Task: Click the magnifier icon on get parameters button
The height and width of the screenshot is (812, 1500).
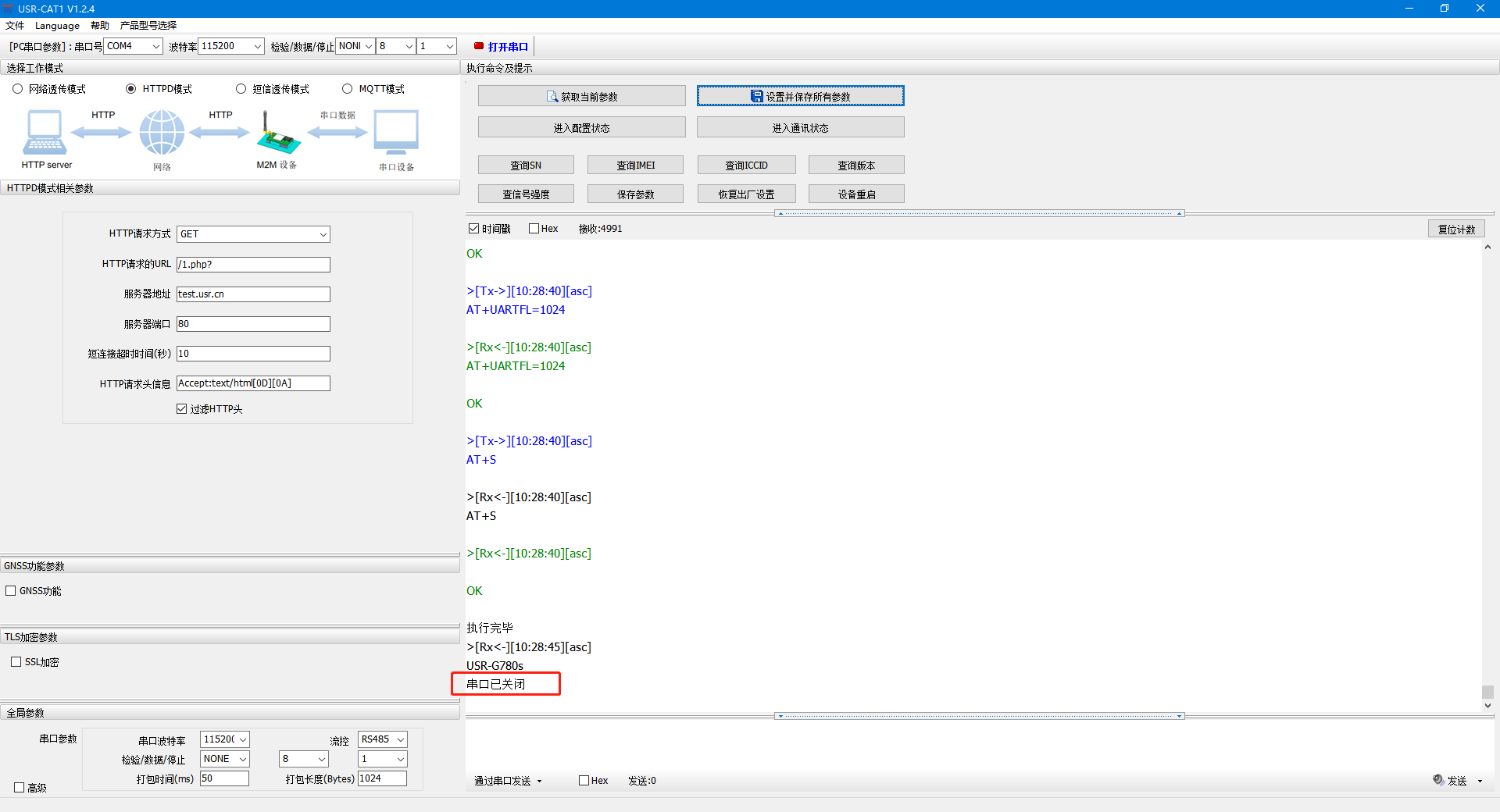Action: click(552, 97)
